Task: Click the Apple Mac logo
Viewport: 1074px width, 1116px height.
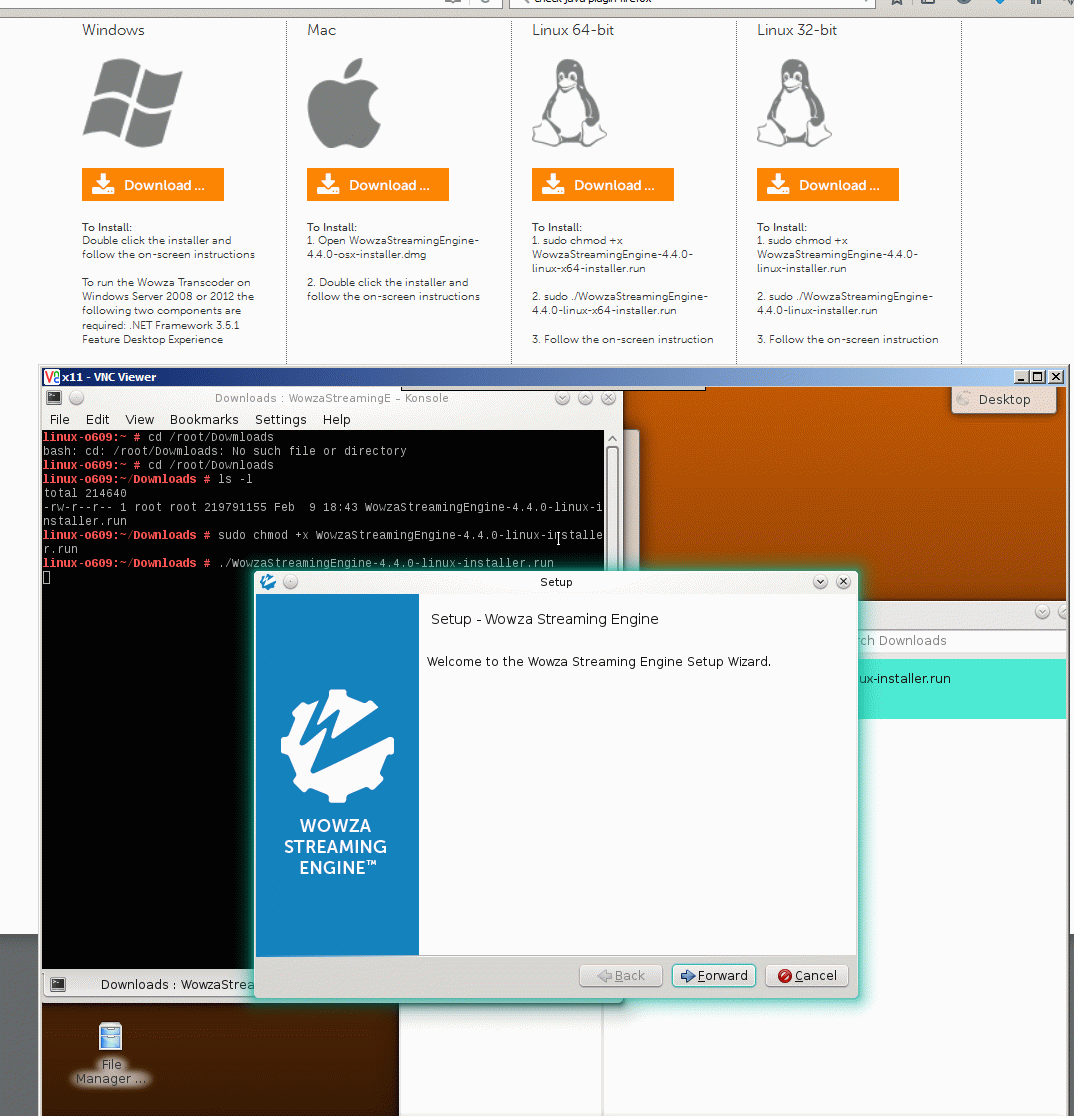Action: tap(344, 103)
